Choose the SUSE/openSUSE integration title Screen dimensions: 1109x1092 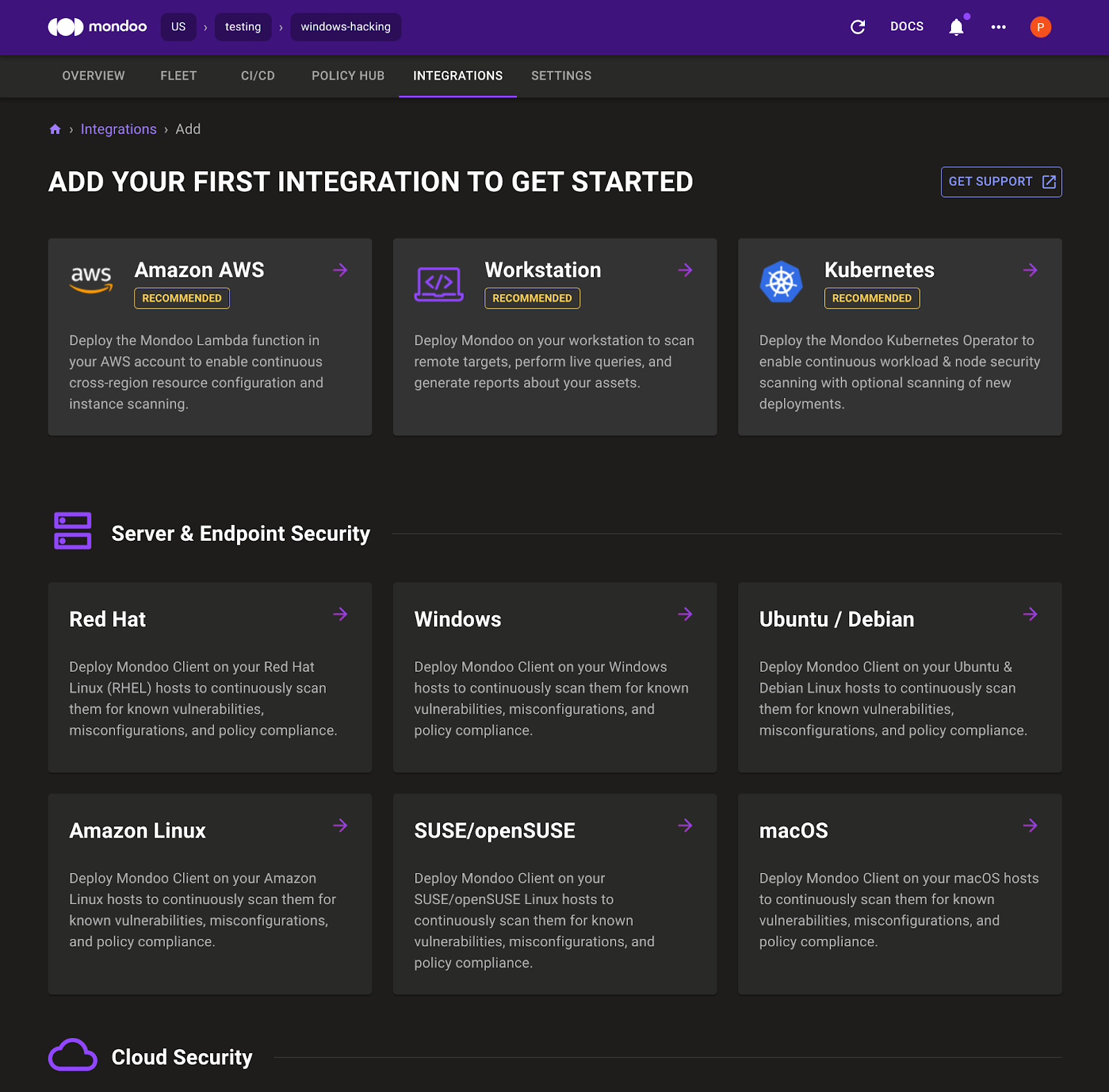tap(494, 831)
